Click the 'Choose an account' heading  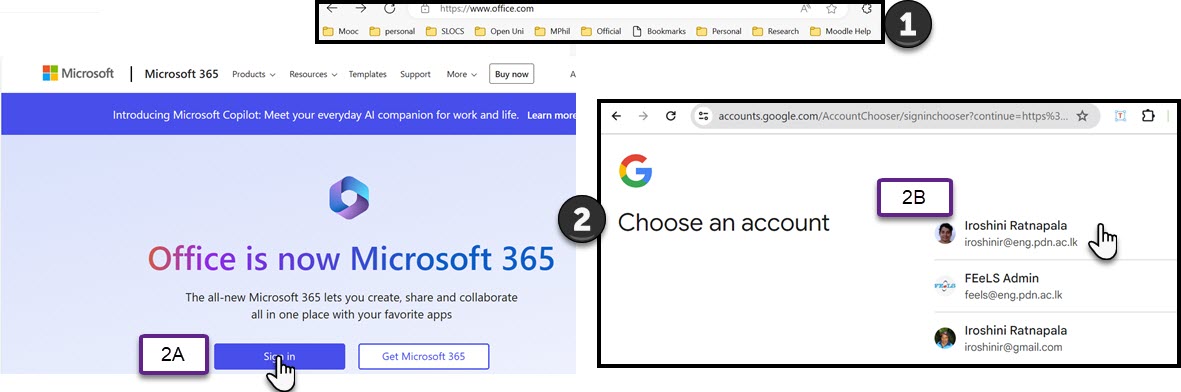point(723,222)
